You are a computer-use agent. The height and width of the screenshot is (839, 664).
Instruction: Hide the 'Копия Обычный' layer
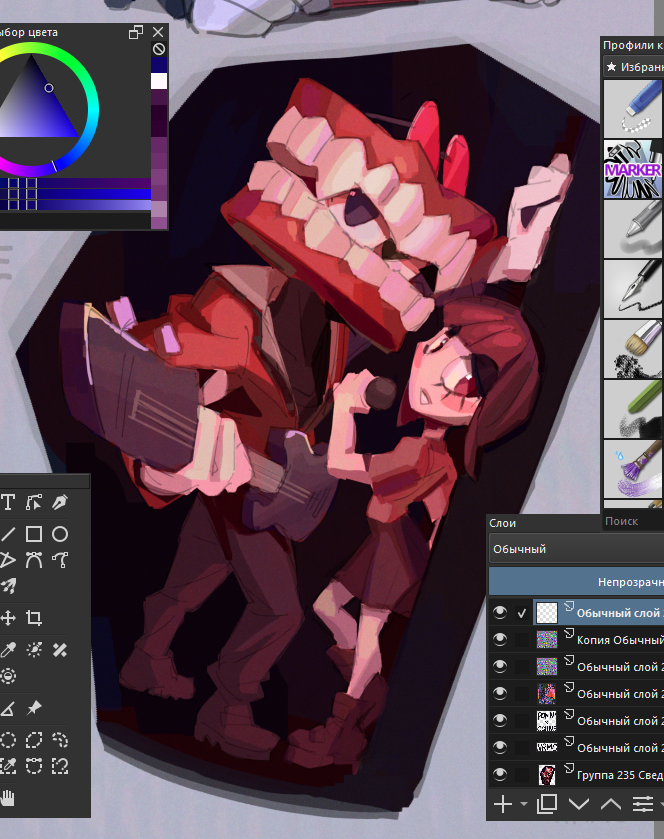pos(500,639)
